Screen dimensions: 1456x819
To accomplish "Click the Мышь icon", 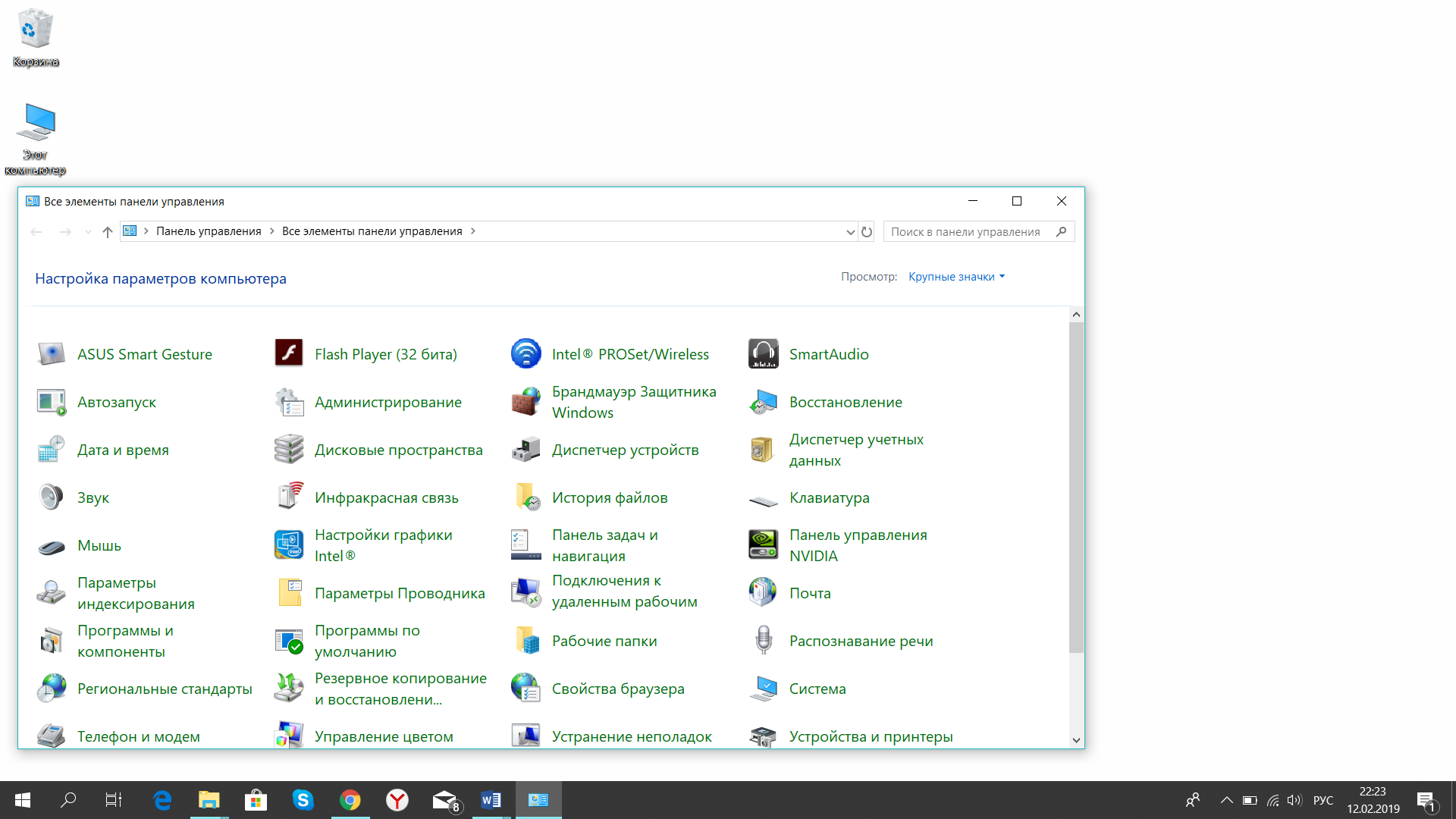I will pyautogui.click(x=51, y=546).
